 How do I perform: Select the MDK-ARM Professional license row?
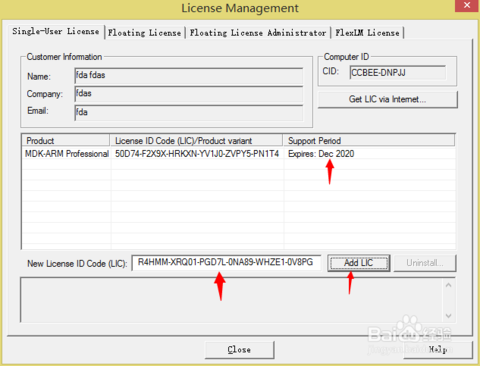pyautogui.click(x=238, y=154)
